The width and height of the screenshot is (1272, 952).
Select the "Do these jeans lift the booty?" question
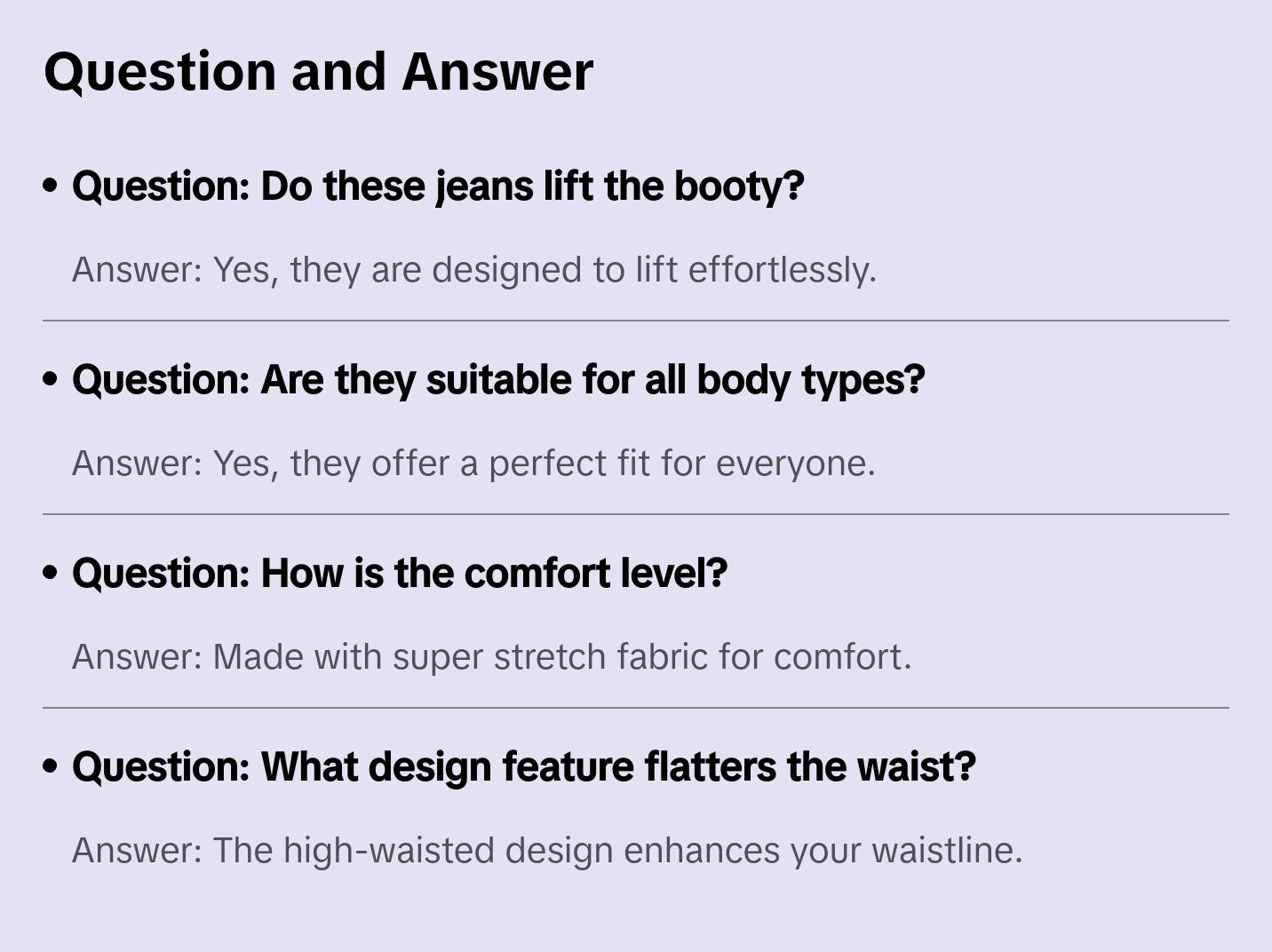(438, 186)
